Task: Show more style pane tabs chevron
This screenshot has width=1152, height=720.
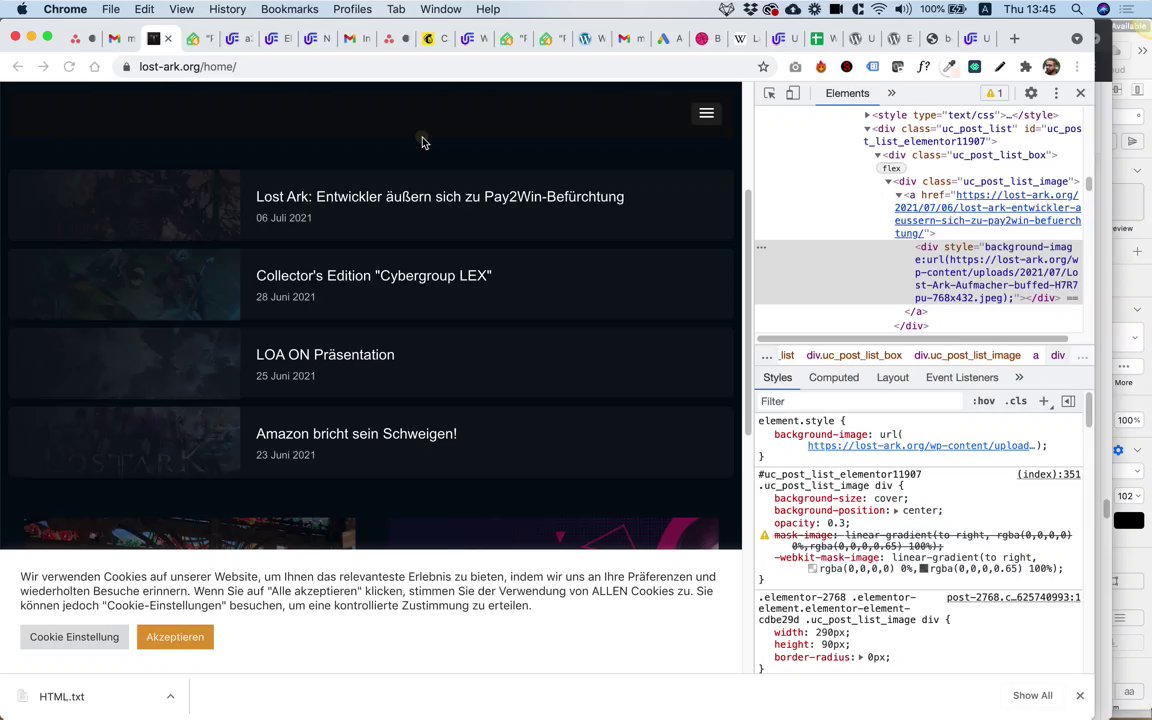Action: click(x=1019, y=378)
